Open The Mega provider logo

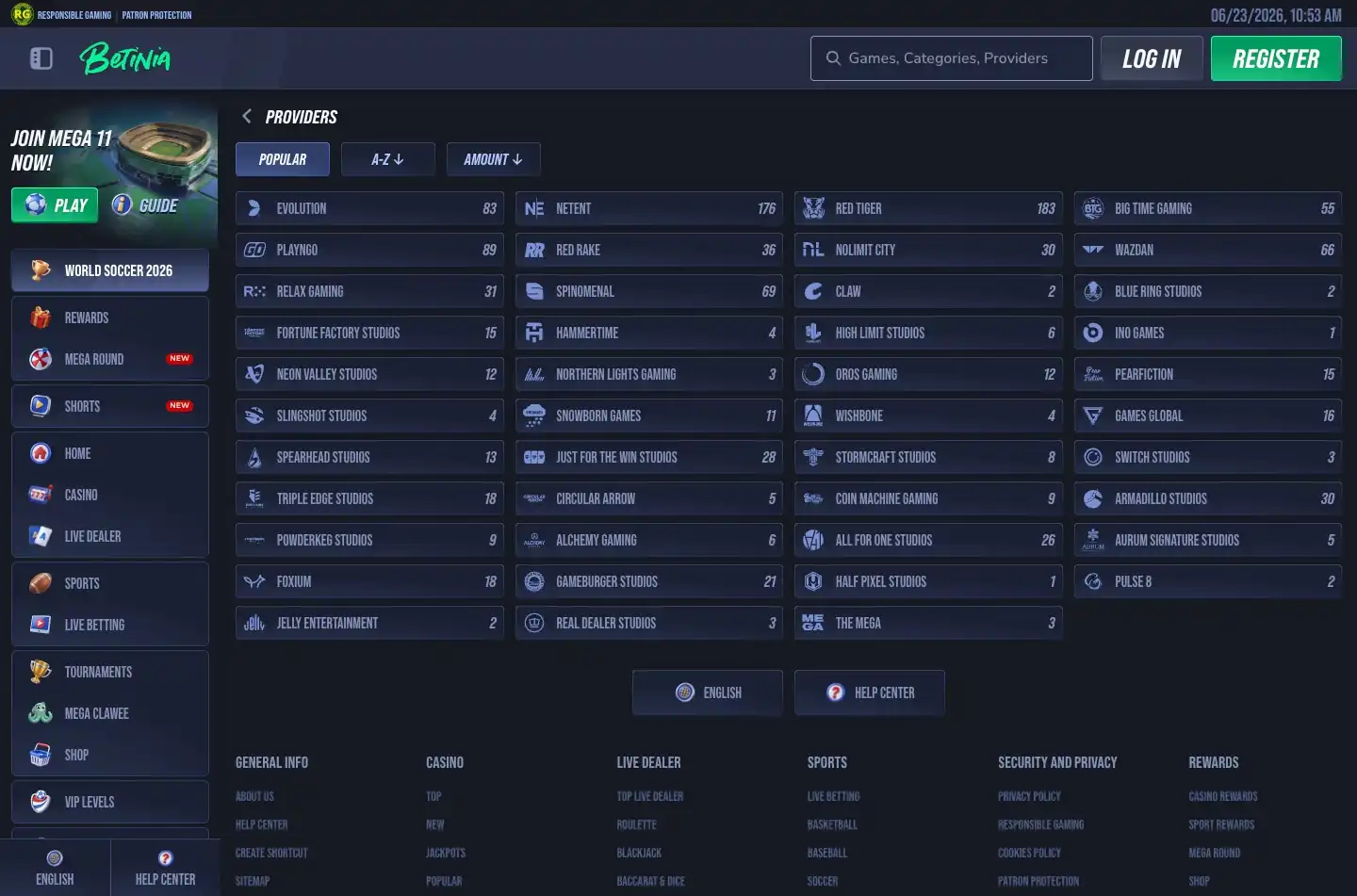[x=813, y=623]
